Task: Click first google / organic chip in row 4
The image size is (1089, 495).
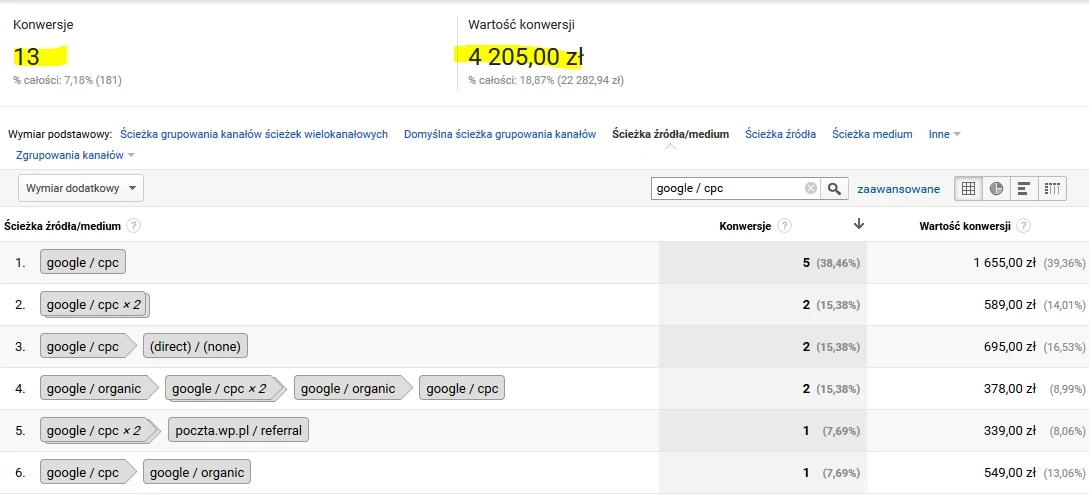Action: click(x=97, y=389)
